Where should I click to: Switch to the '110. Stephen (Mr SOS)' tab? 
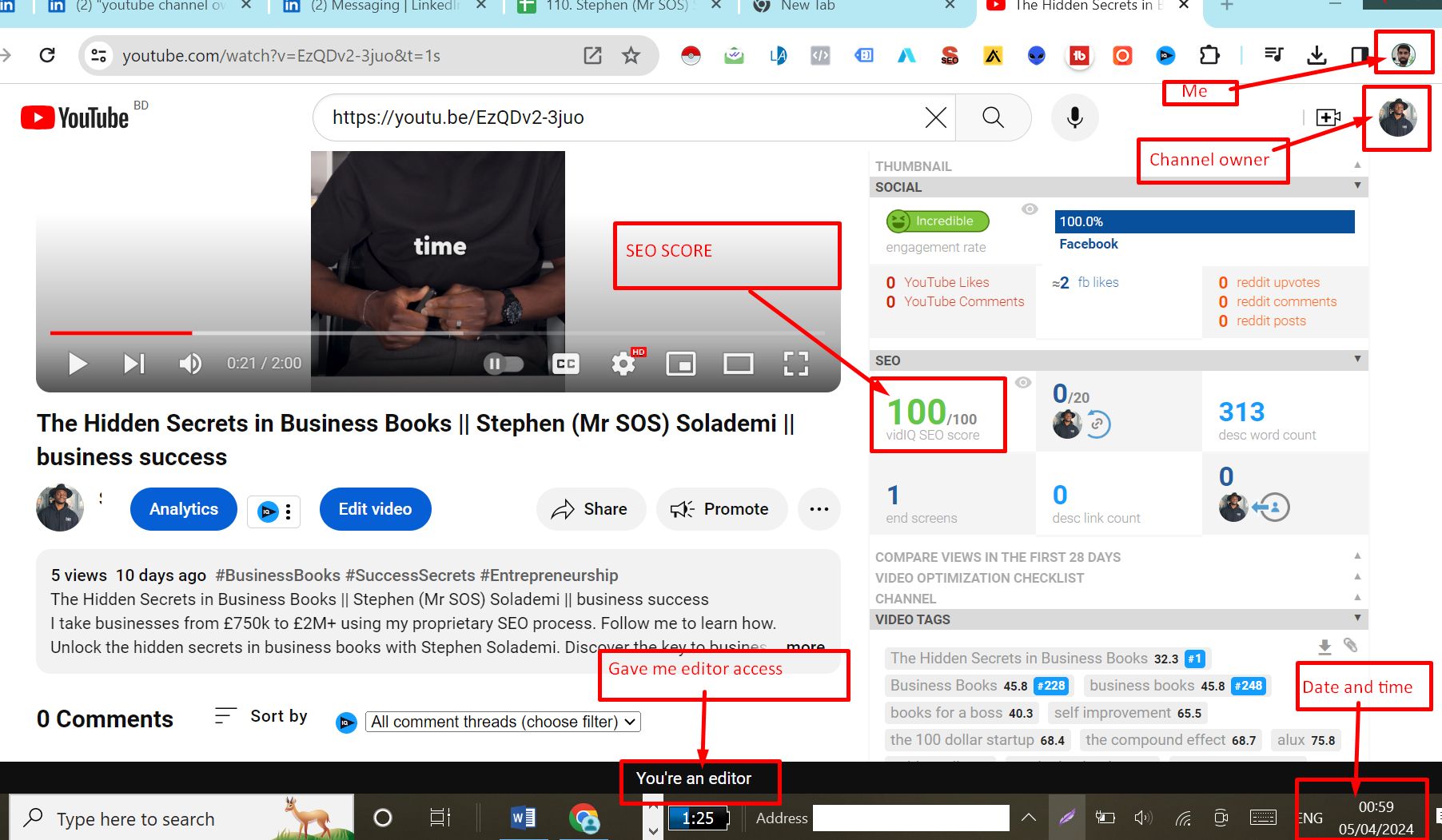click(619, 8)
